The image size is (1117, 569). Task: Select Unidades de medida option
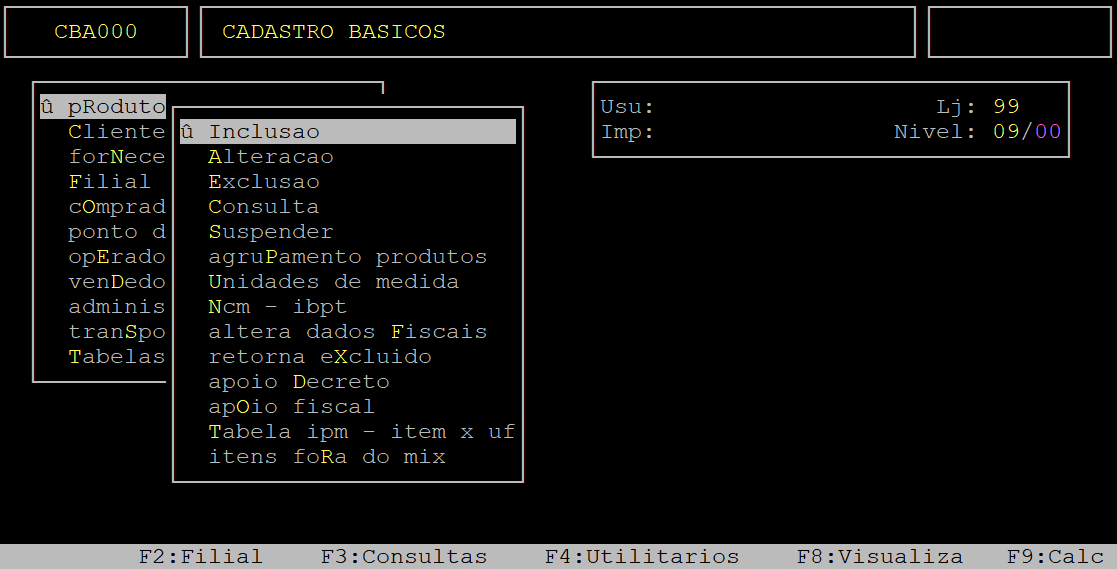pyautogui.click(x=333, y=281)
